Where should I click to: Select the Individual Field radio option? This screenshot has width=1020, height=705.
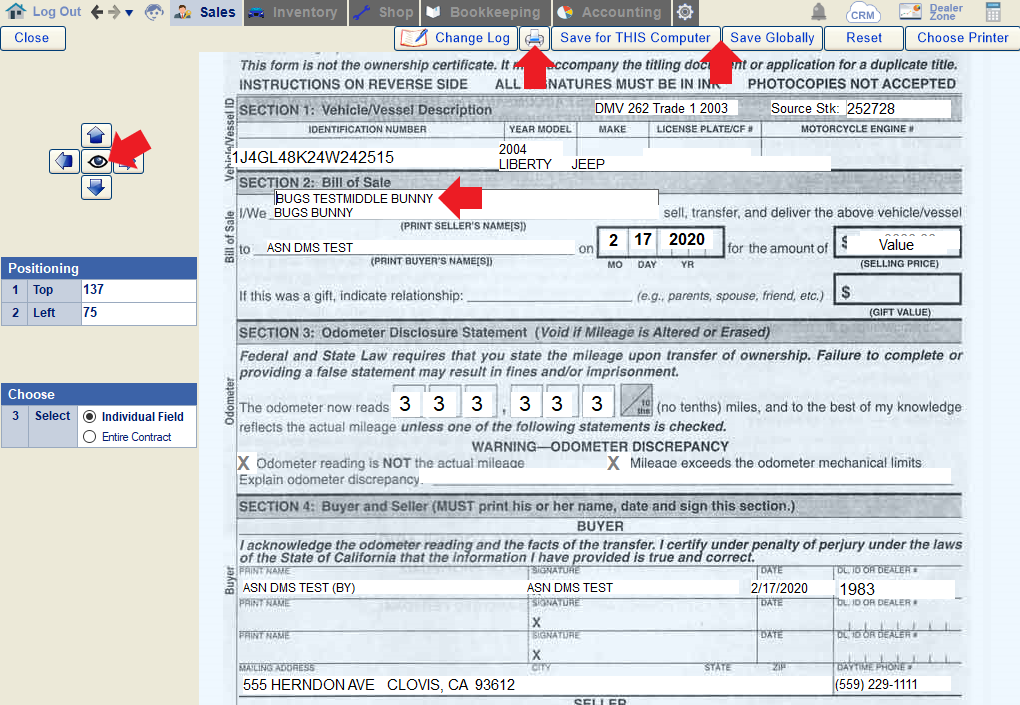(x=90, y=416)
